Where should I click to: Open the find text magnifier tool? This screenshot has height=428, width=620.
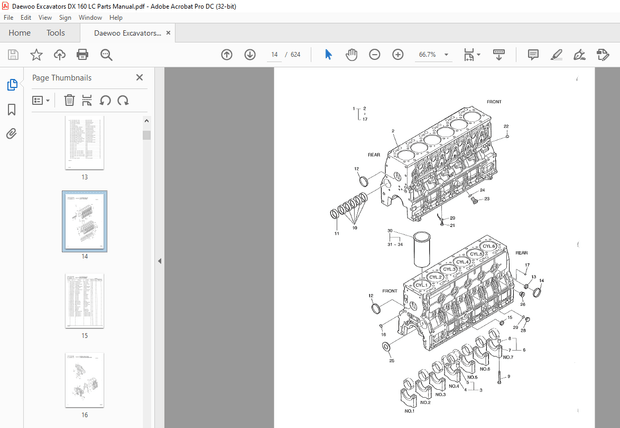click(106, 55)
